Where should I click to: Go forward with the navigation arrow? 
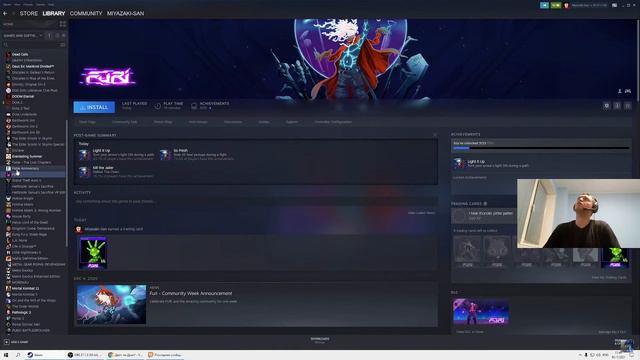13,13
